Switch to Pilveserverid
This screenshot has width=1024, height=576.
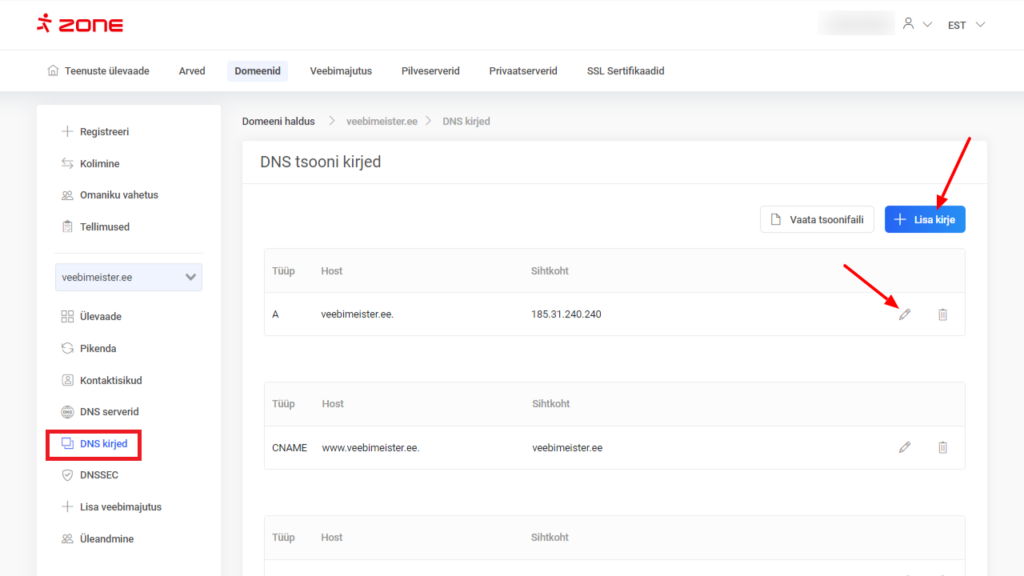point(430,71)
